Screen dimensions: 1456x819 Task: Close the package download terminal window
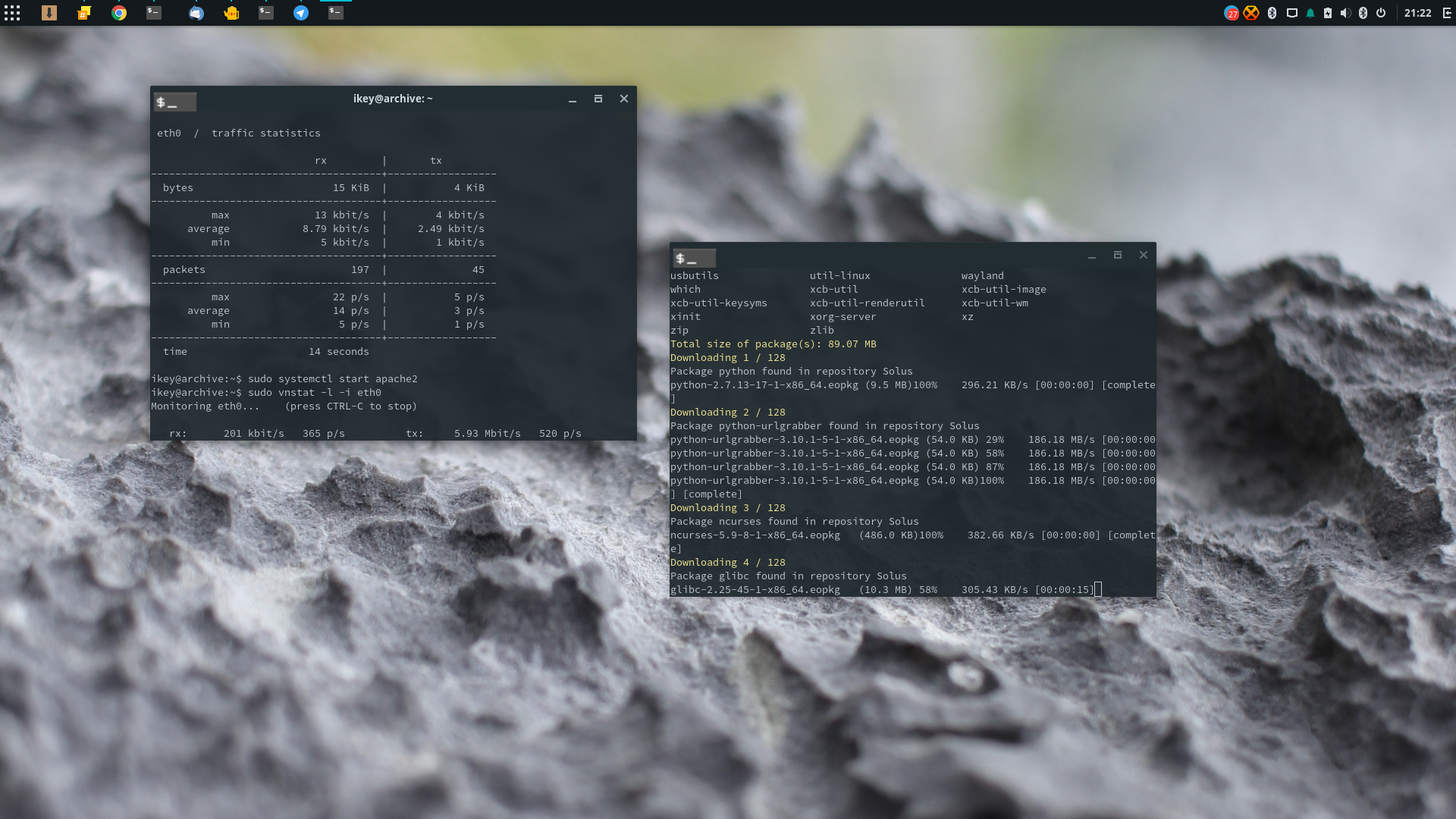[x=1144, y=255]
